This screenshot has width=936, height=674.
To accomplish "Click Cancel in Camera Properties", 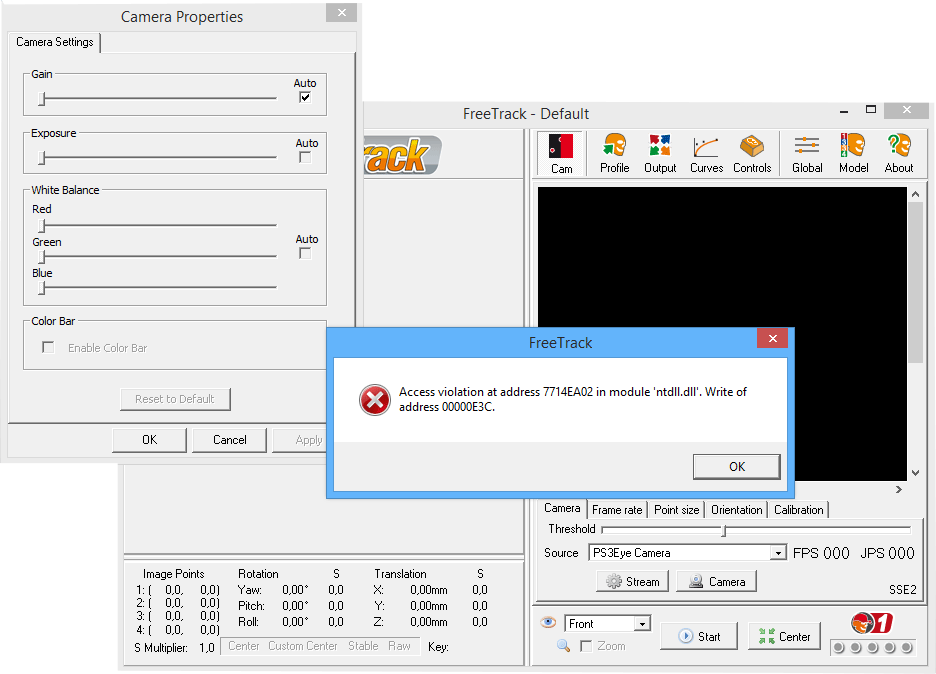I will 229,440.
